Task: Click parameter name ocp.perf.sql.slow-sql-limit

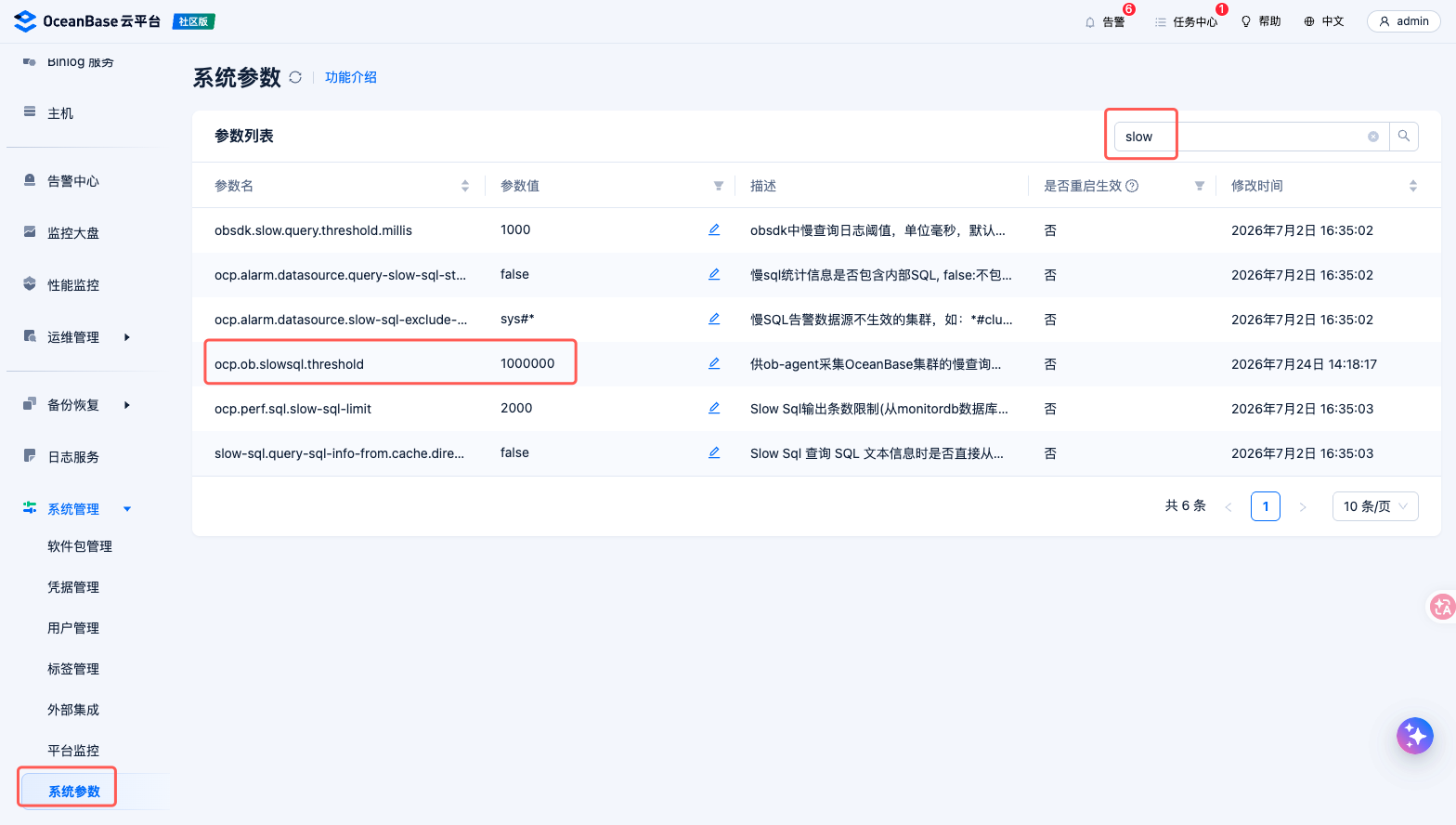Action: coord(292,409)
